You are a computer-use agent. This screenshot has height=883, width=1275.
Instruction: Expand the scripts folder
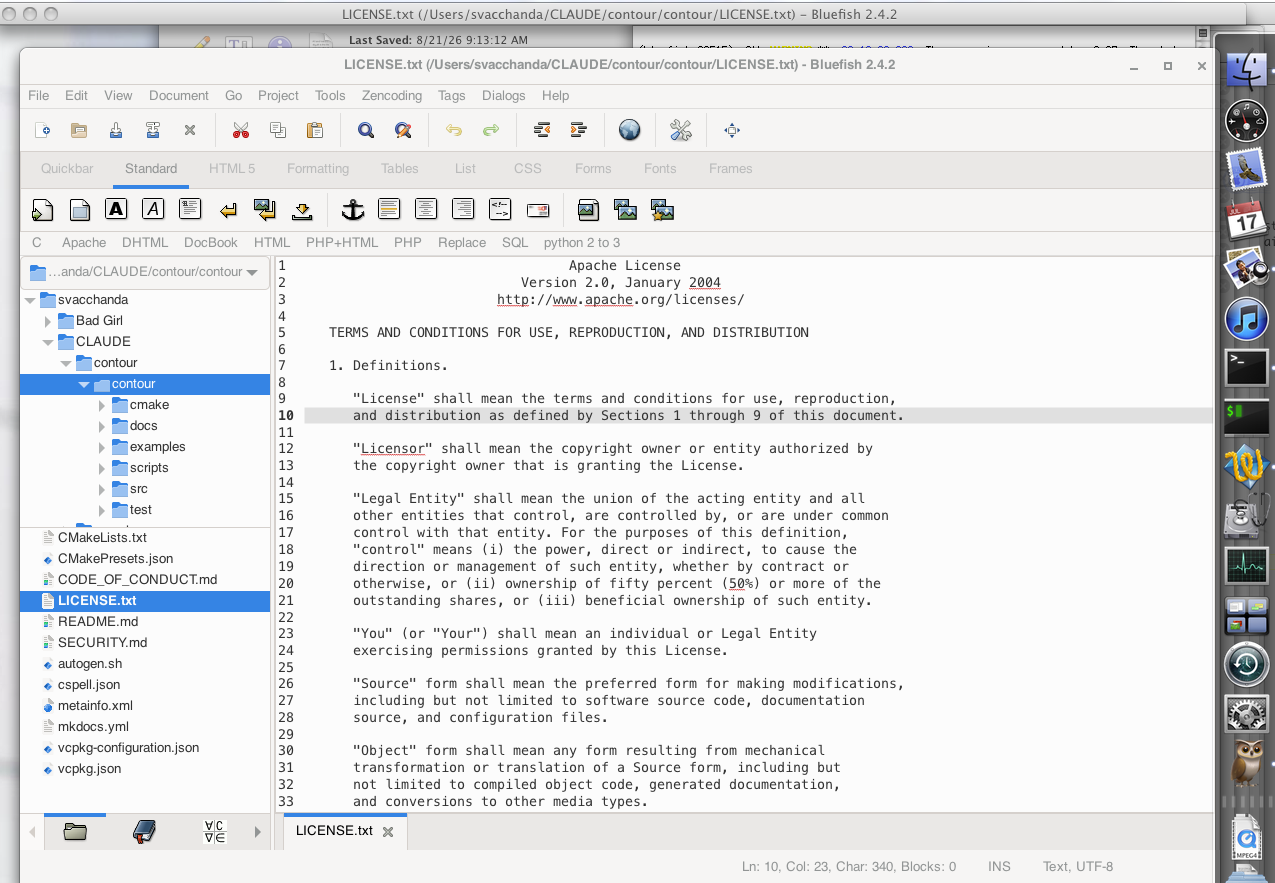point(102,468)
